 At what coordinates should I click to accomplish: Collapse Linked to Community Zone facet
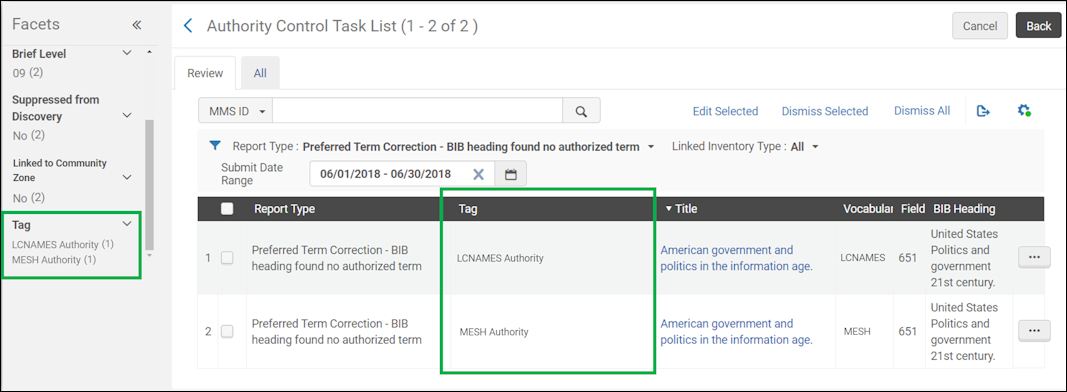tap(127, 178)
